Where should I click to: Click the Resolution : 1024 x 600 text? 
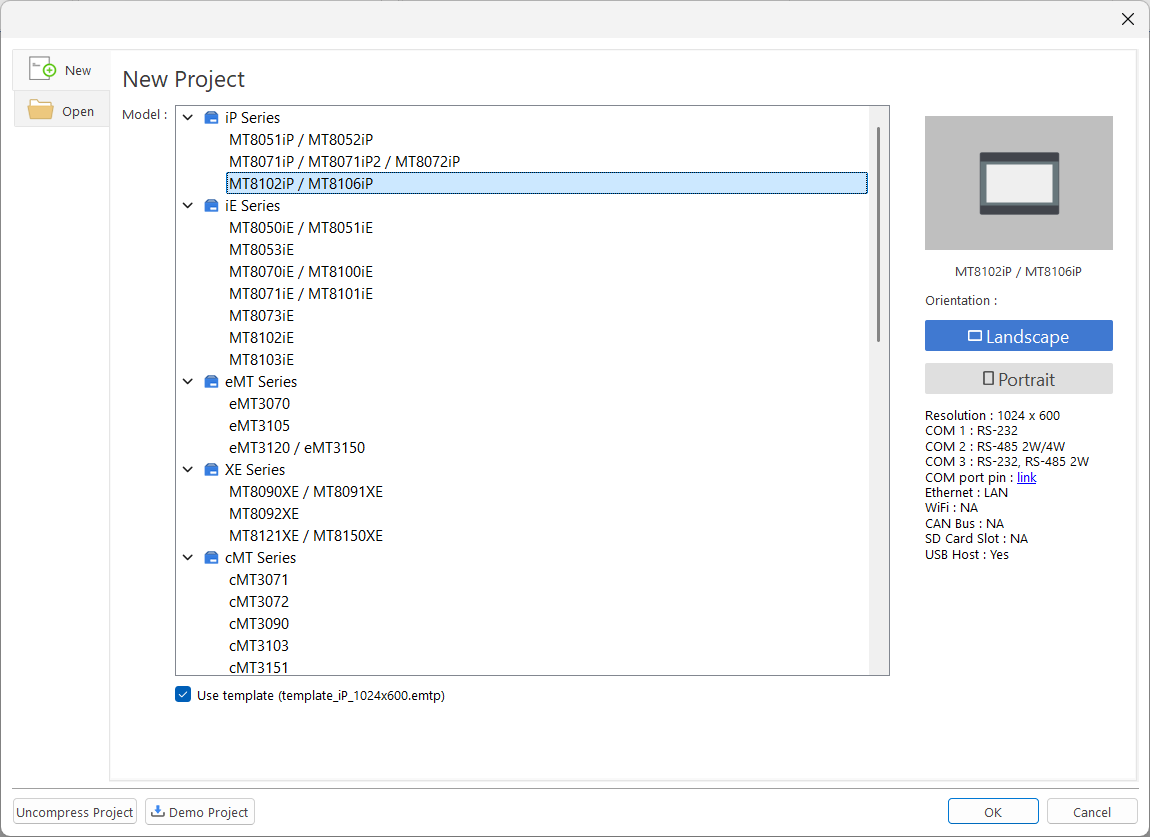click(992, 415)
